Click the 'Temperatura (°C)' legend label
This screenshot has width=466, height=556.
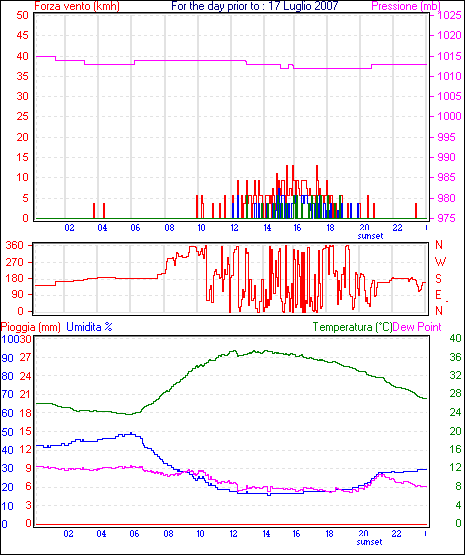(x=352, y=327)
